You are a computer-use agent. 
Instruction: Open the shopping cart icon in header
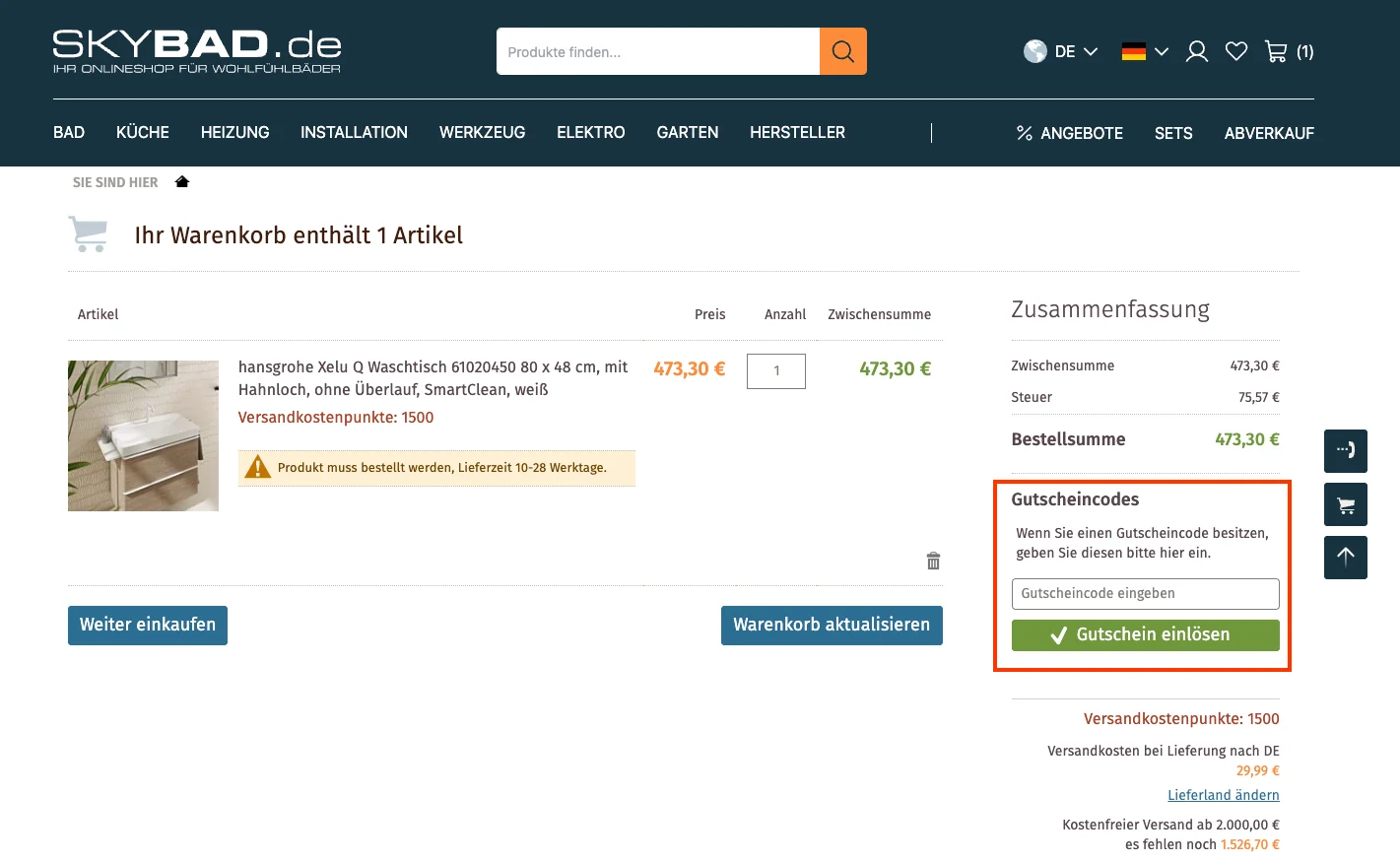1276,51
